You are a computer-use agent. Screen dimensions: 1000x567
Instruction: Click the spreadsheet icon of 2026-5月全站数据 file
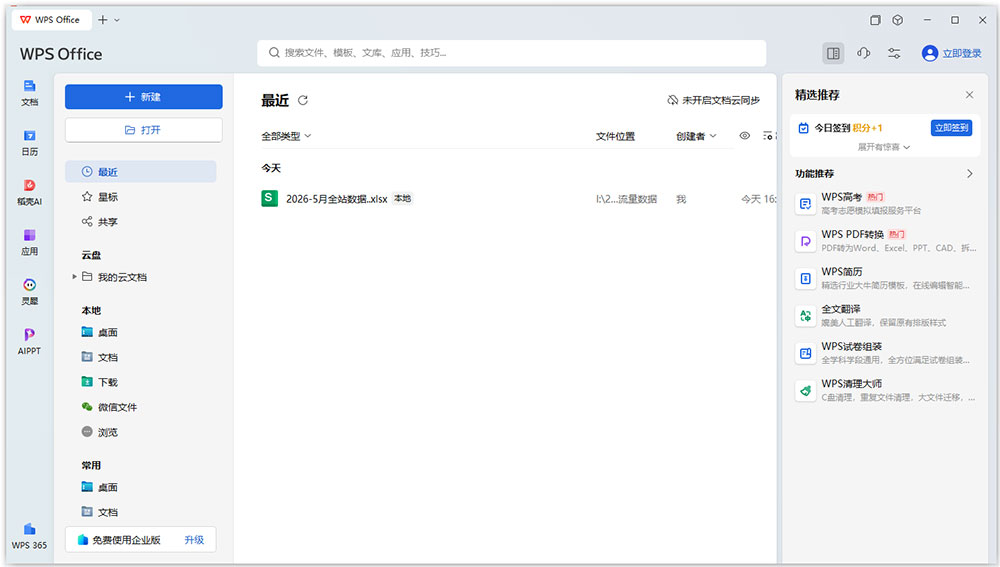(x=269, y=198)
